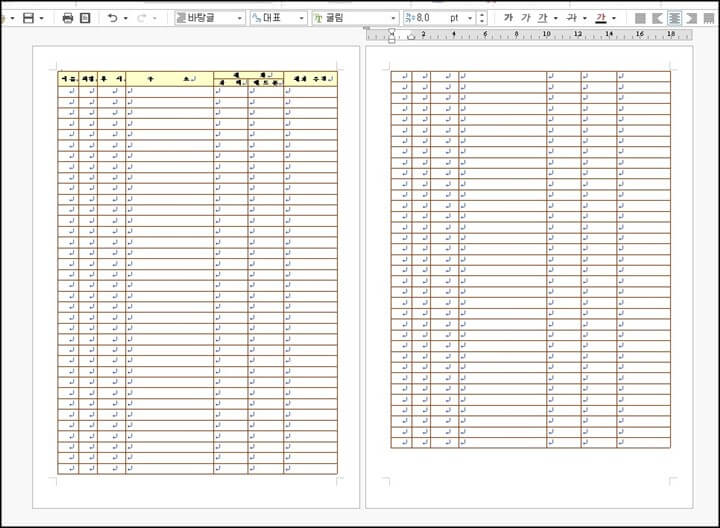Open the strikethrough dropdown arrow
The image size is (720, 528).
point(585,18)
